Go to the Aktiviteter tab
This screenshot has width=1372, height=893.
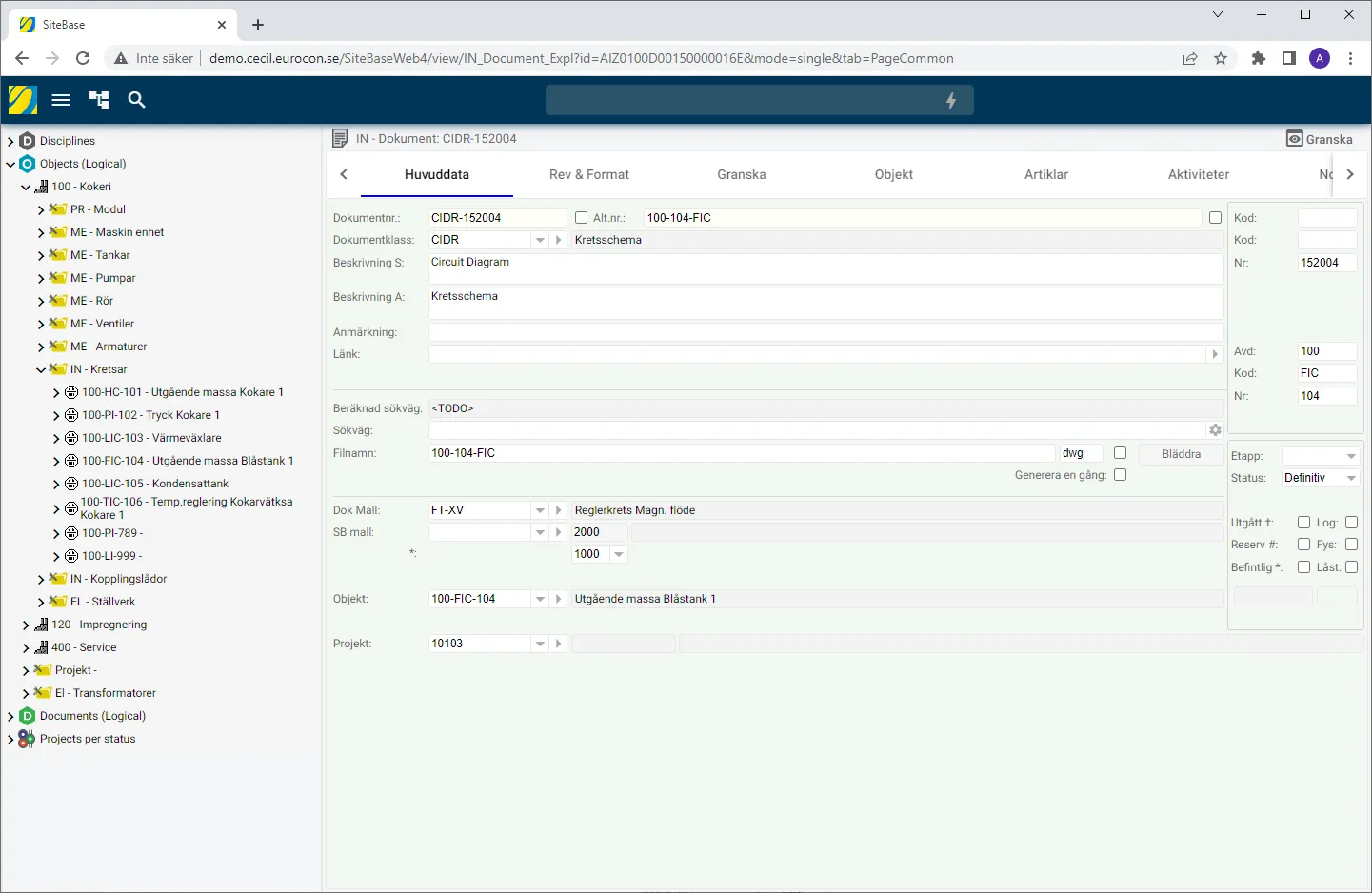[1199, 174]
